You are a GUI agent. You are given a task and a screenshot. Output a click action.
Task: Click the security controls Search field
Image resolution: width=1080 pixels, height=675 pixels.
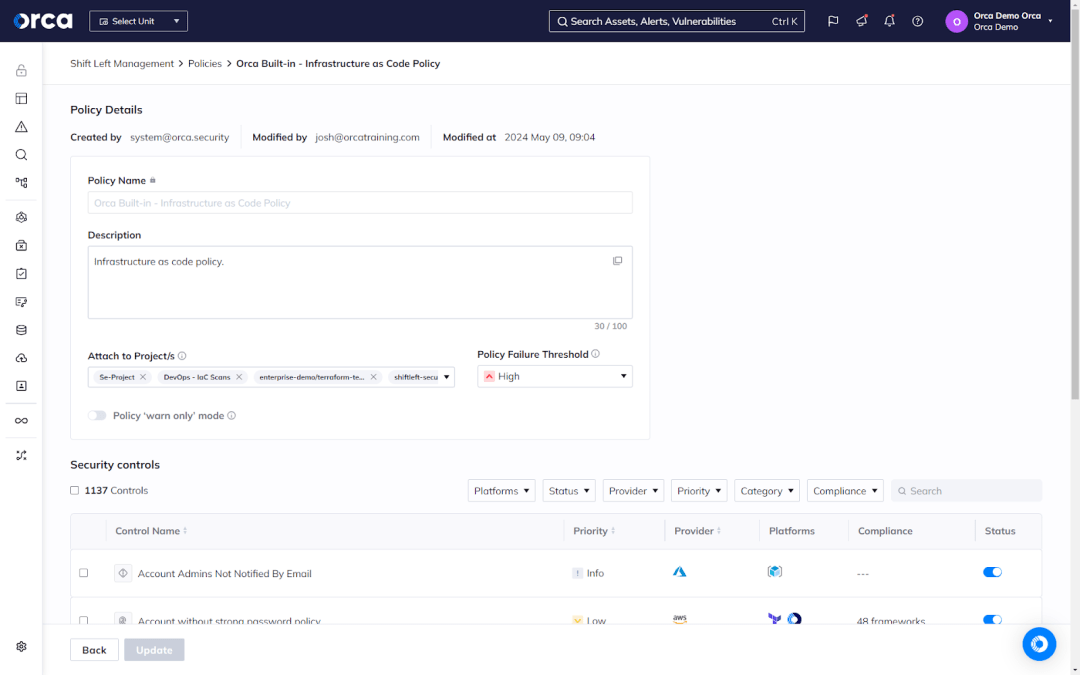point(966,491)
